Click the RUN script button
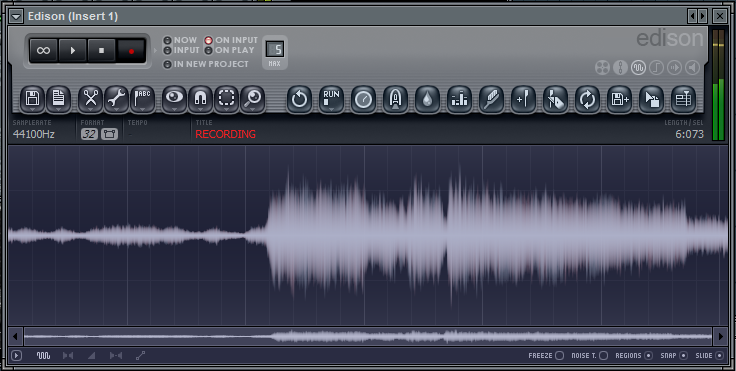 (331, 99)
